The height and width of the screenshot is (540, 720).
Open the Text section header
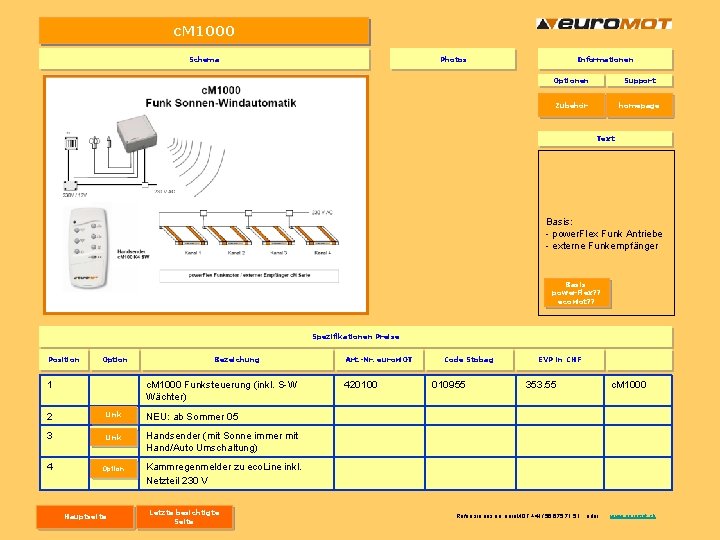point(605,138)
